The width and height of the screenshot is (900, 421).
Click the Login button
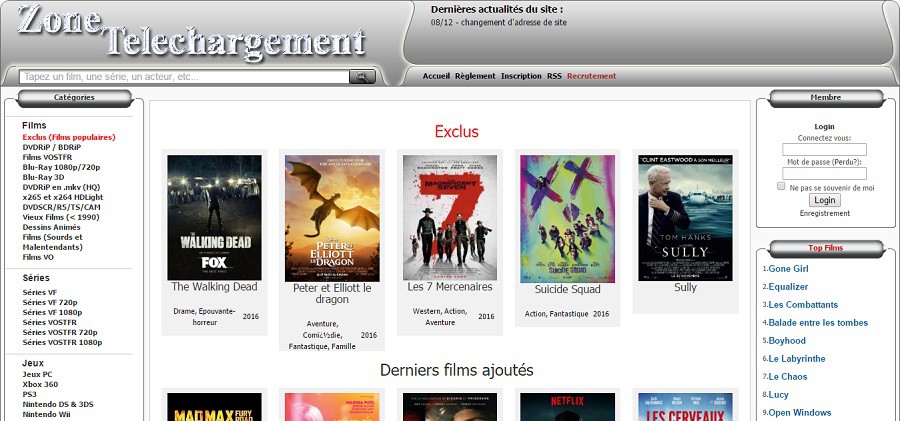coord(825,200)
